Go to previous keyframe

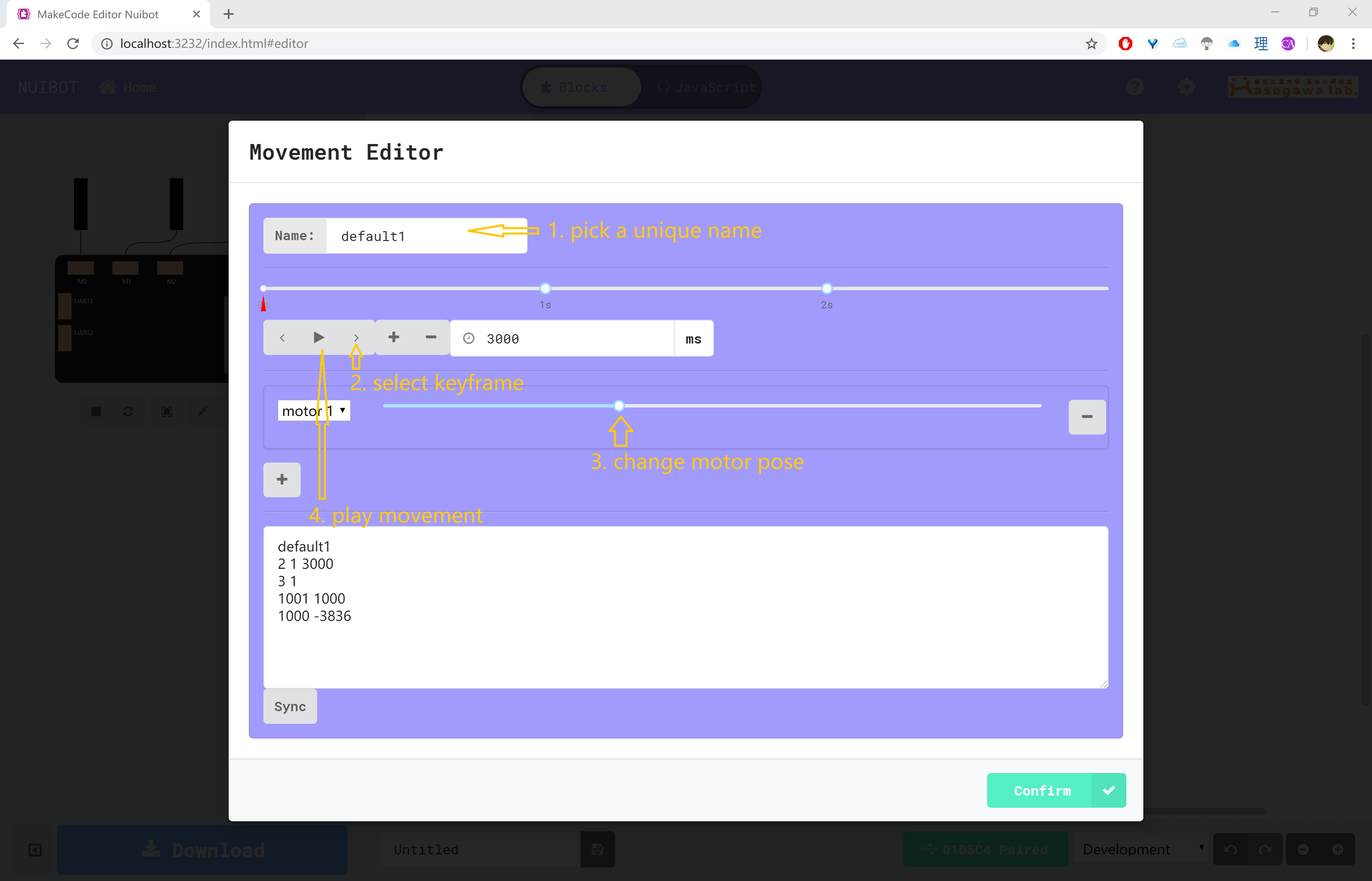(282, 338)
